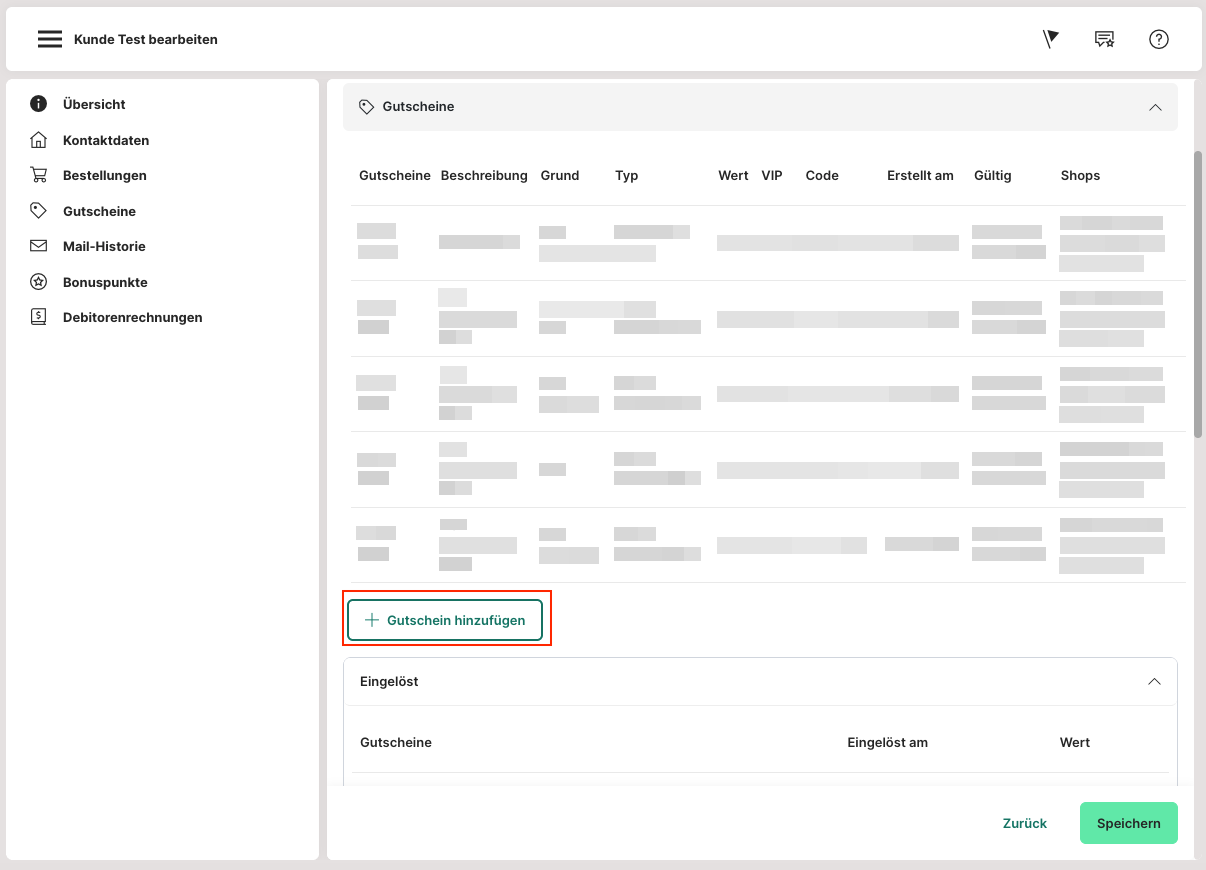Click the flag icon in header

(1050, 39)
